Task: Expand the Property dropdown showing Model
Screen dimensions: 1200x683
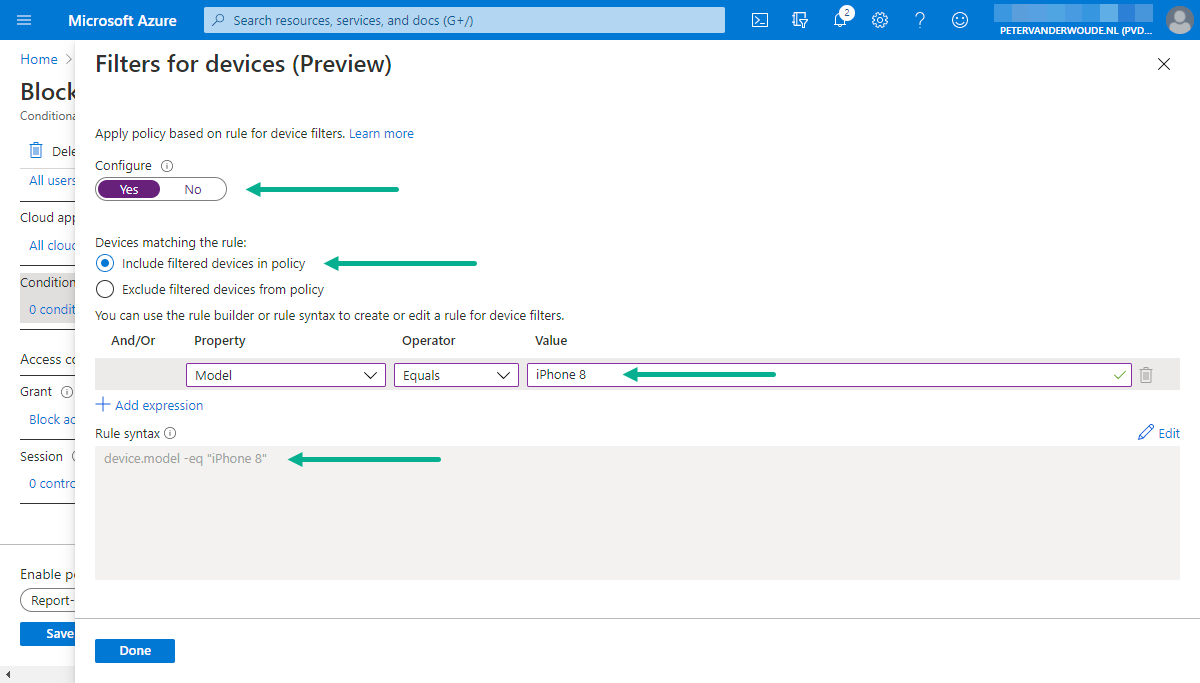Action: pyautogui.click(x=285, y=375)
